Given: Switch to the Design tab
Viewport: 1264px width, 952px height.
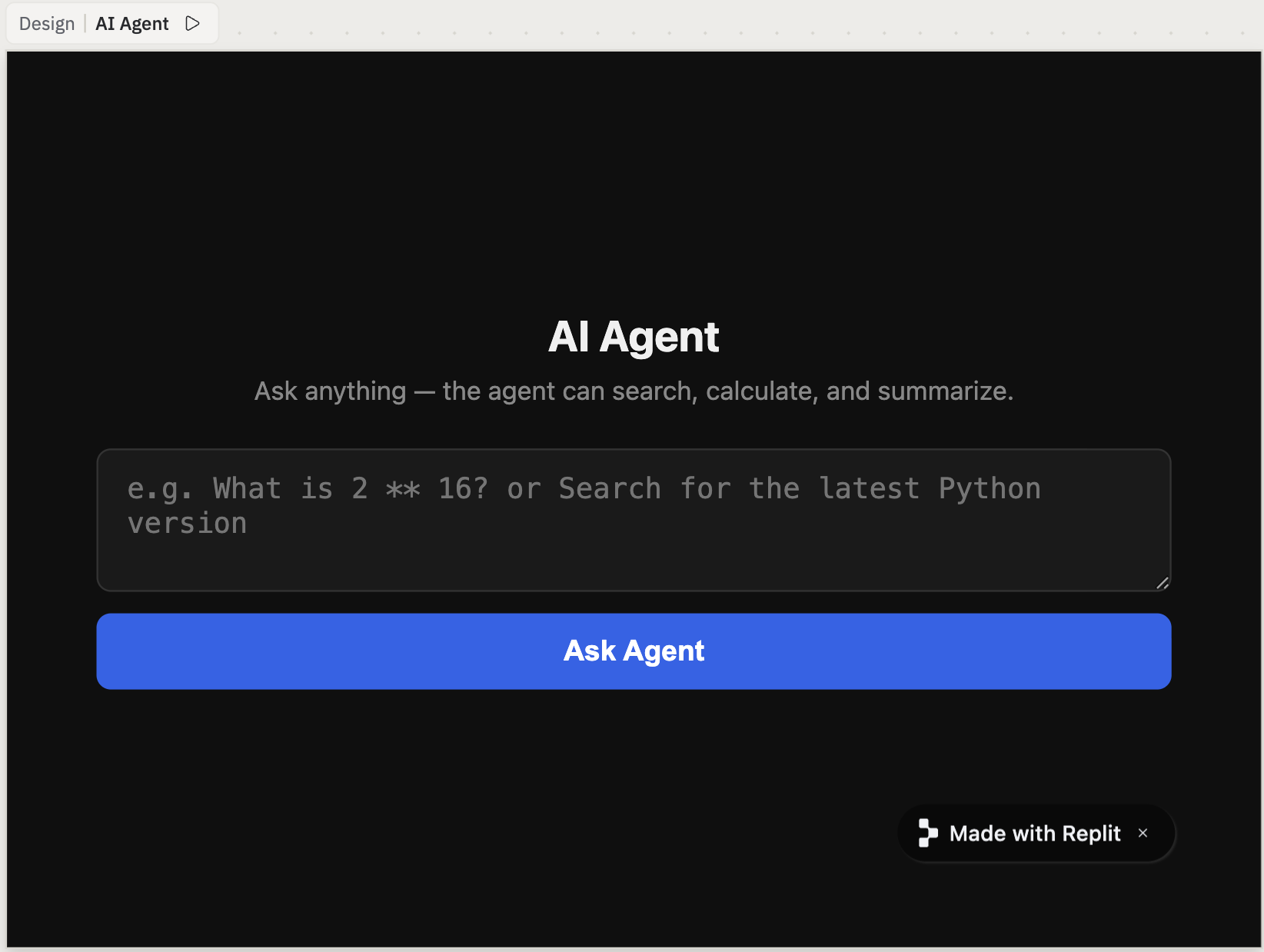Looking at the screenshot, I should (x=45, y=23).
